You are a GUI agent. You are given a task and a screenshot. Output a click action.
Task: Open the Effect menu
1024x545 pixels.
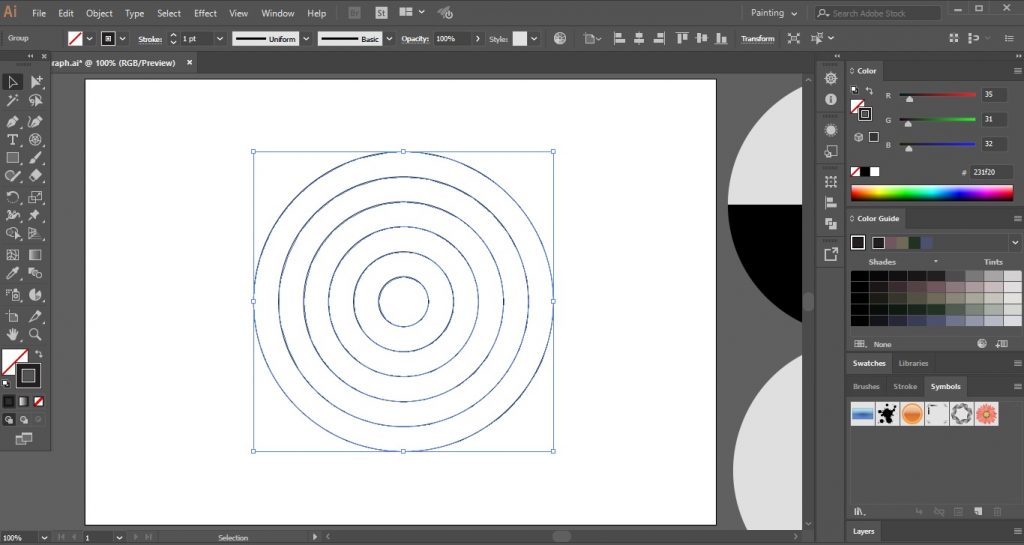click(x=205, y=13)
